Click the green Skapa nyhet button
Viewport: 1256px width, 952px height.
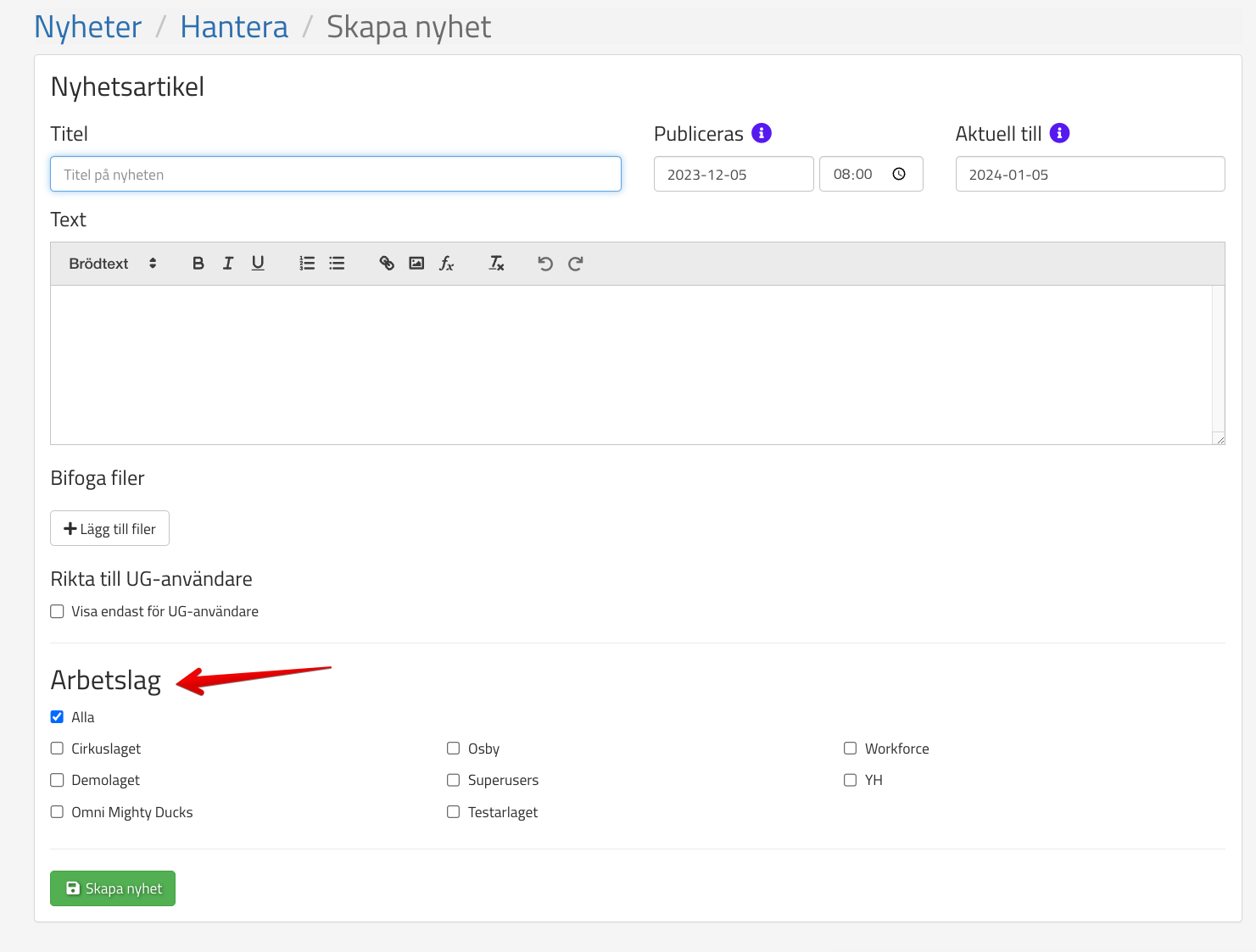(x=113, y=888)
